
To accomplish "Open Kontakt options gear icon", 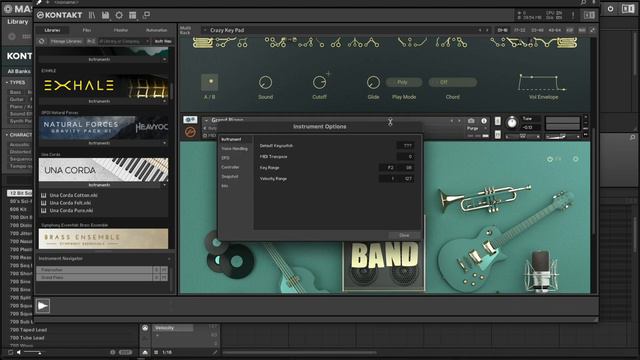I will tap(119, 15).
